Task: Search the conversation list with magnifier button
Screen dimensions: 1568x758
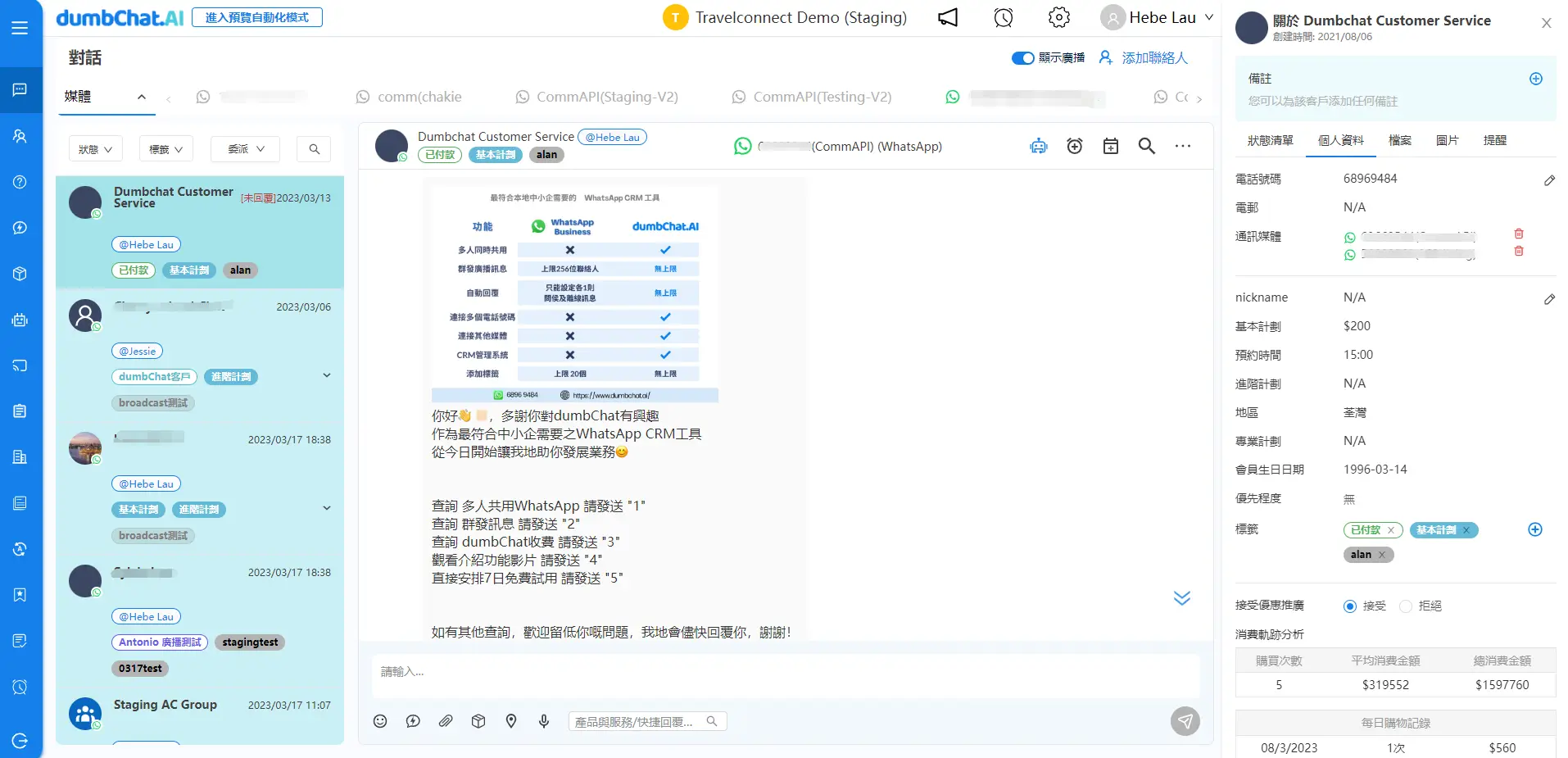Action: click(x=314, y=149)
